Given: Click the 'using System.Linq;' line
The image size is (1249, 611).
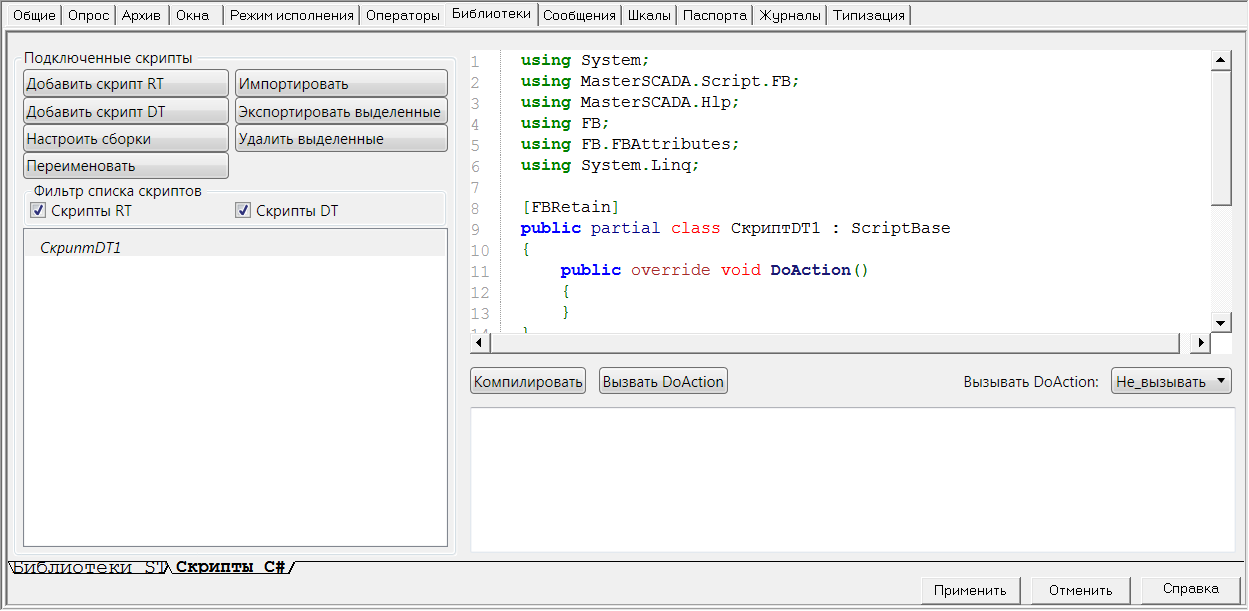Looking at the screenshot, I should (610, 165).
